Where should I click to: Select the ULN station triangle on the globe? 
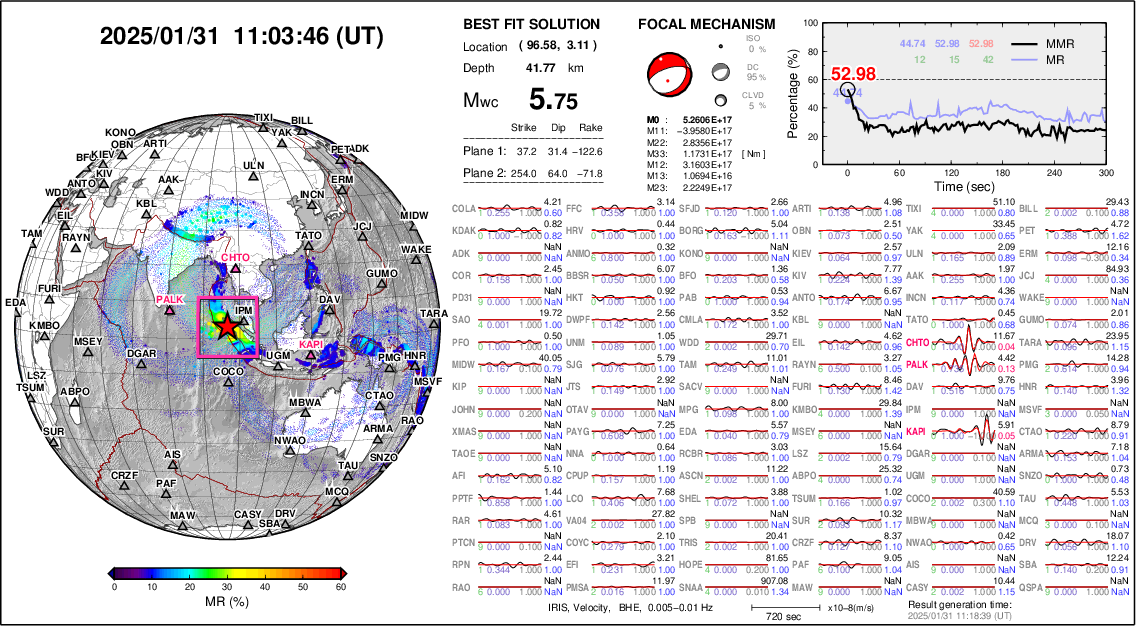(x=254, y=176)
